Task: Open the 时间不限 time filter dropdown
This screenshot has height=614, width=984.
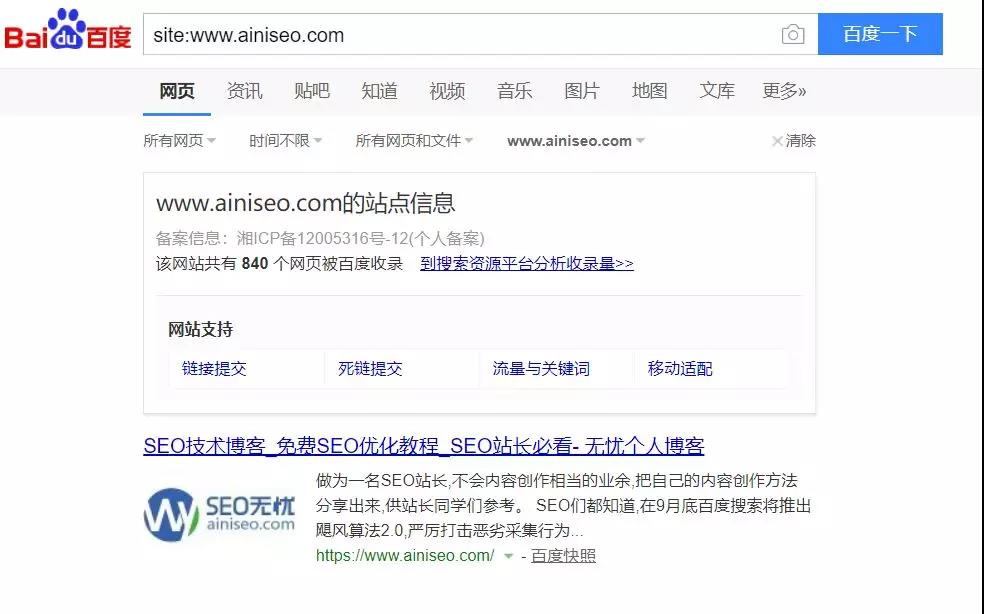Action: click(x=286, y=141)
